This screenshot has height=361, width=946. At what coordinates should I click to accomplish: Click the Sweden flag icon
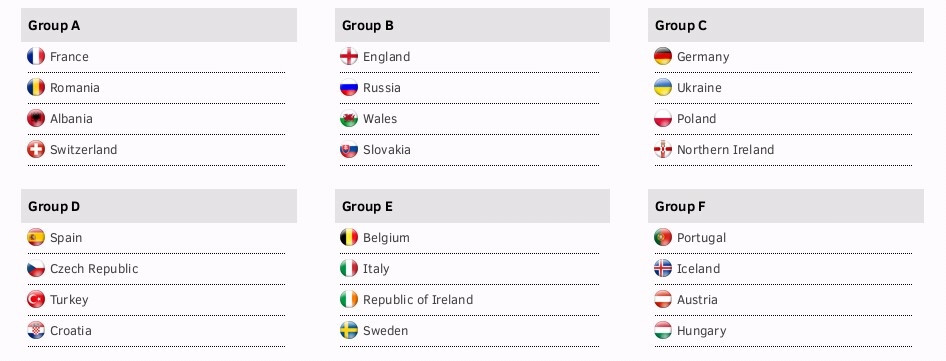tap(349, 330)
